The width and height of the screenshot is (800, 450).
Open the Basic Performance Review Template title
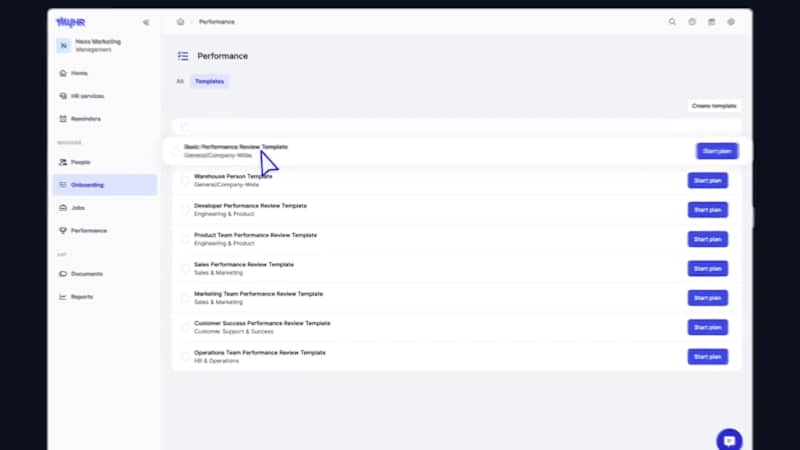(236, 147)
